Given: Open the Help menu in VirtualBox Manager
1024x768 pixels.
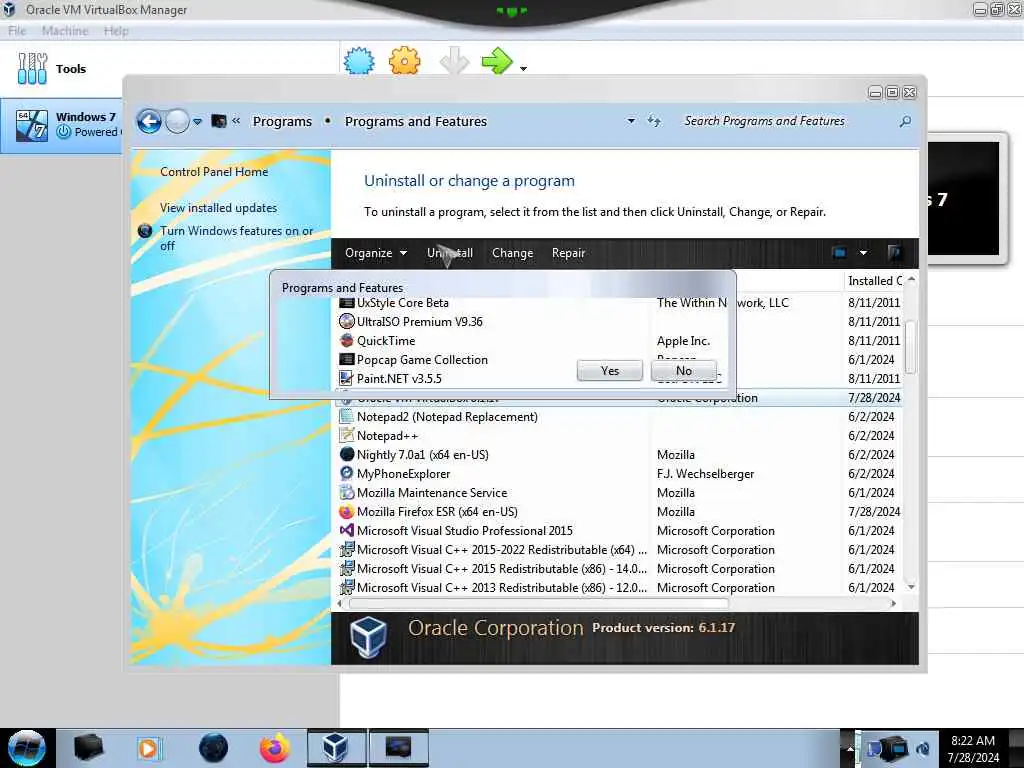Looking at the screenshot, I should pyautogui.click(x=116, y=31).
